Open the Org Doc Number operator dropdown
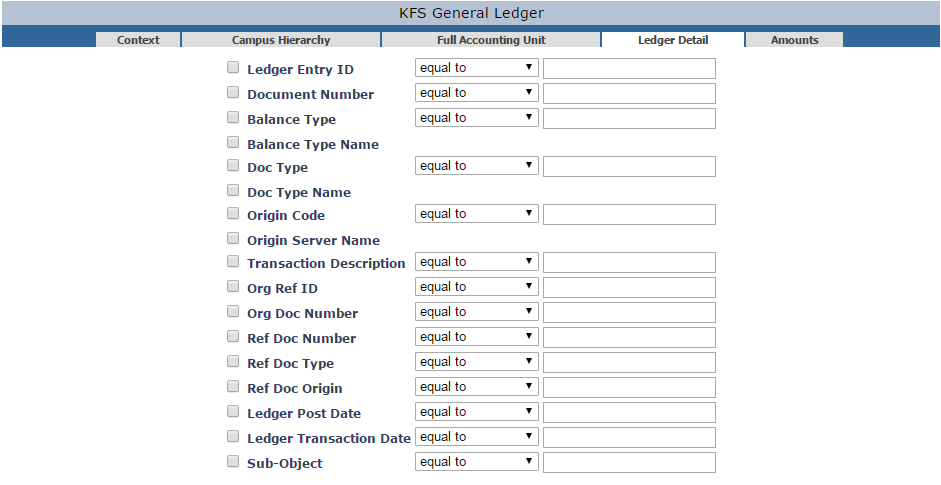 pyautogui.click(x=477, y=312)
